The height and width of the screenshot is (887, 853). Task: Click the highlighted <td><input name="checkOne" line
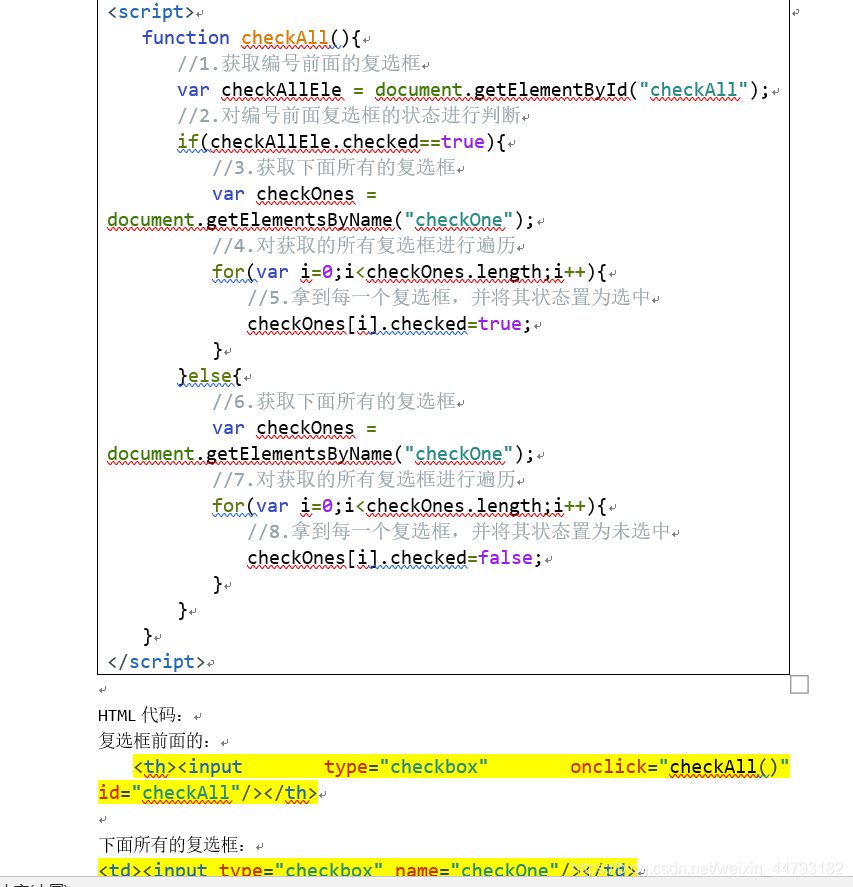[367, 869]
